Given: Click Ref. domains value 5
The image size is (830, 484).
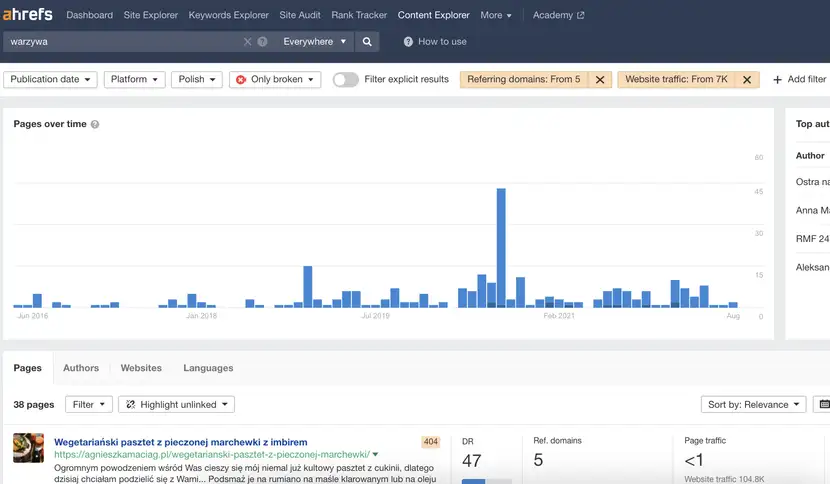Looking at the screenshot, I should [538, 460].
